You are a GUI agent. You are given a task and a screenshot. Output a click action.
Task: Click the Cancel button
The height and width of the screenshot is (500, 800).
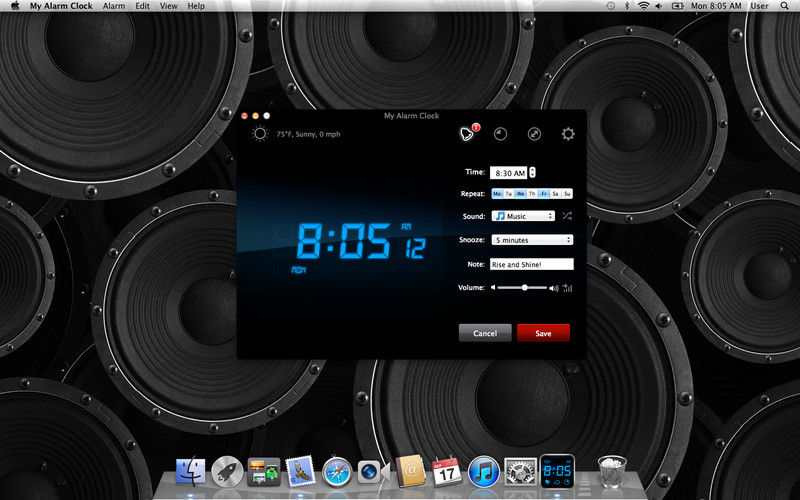(485, 333)
